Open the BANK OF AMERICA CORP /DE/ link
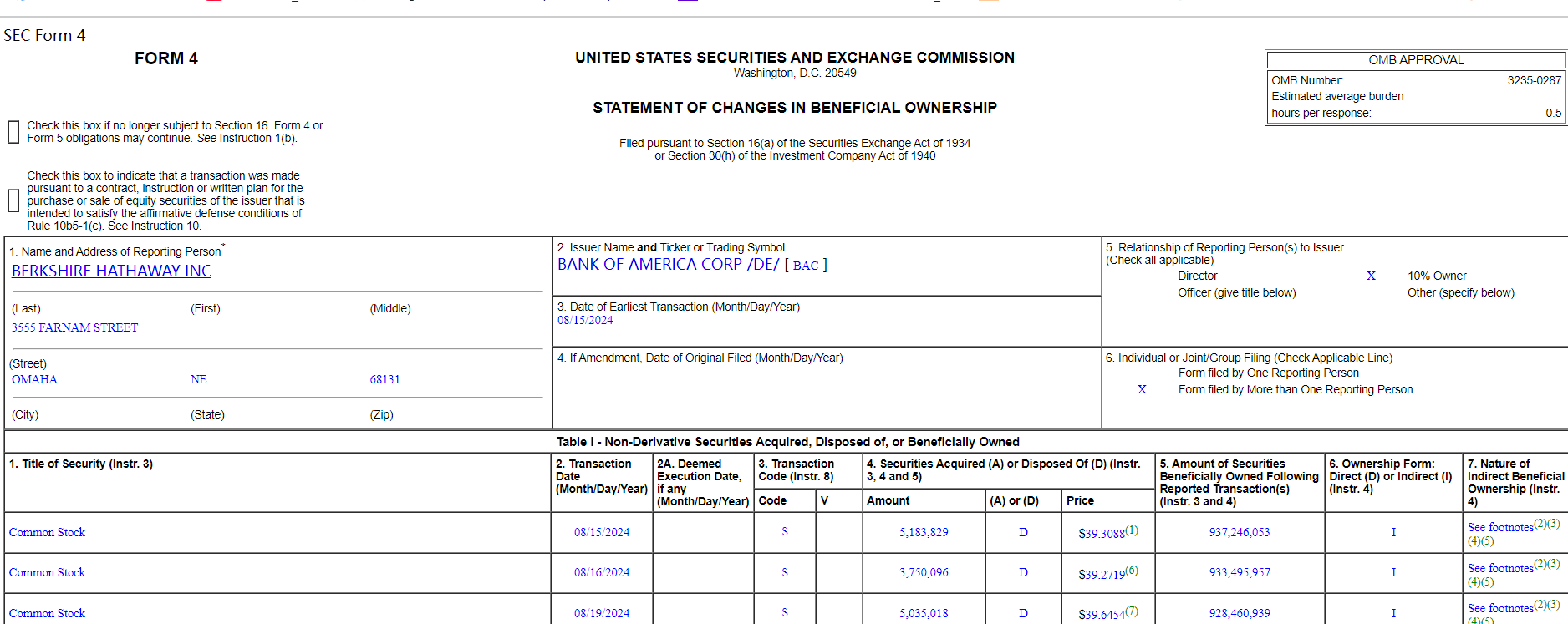The width and height of the screenshot is (1568, 624). (x=668, y=264)
